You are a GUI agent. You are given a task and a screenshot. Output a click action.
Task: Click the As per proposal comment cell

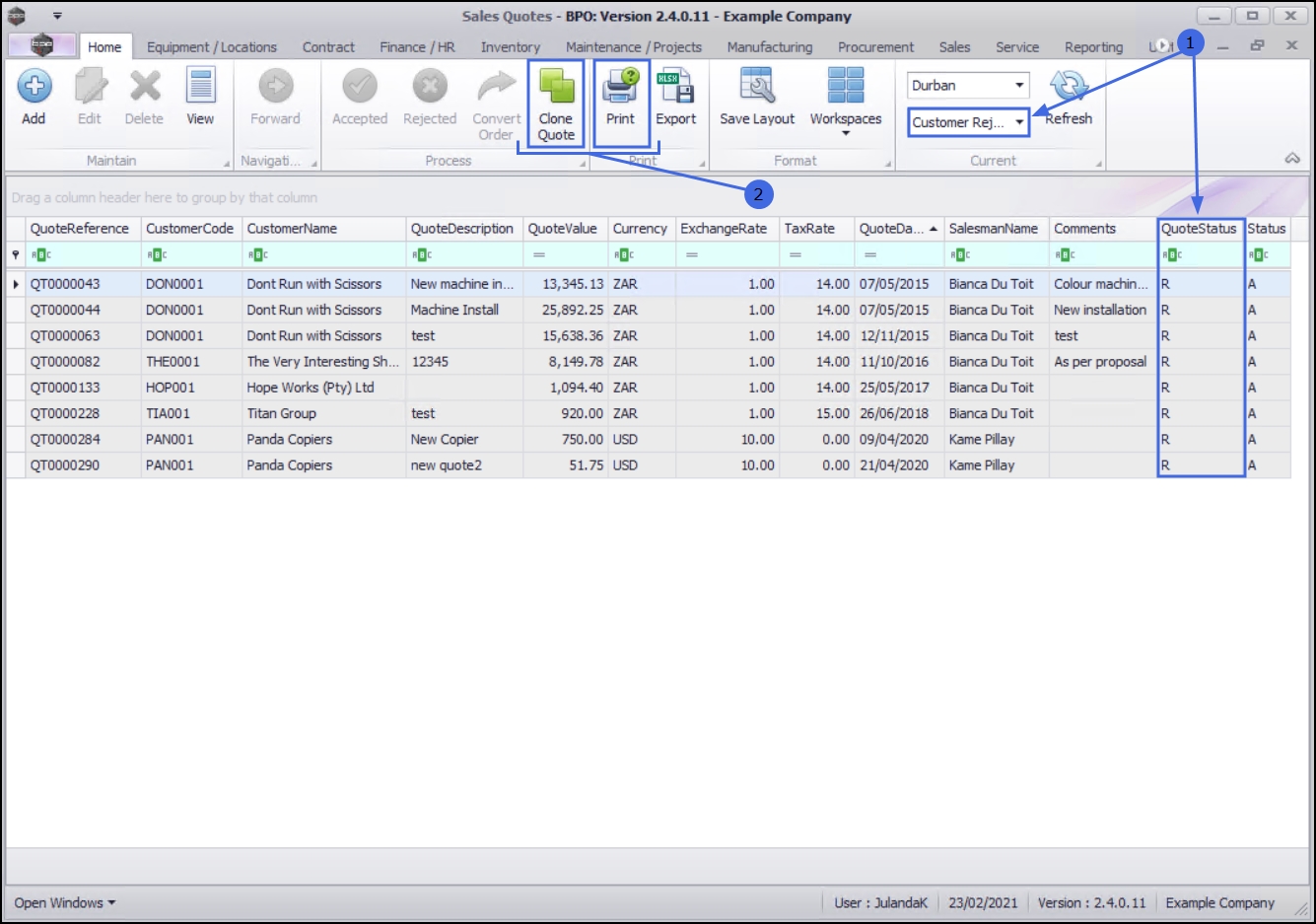pos(1103,362)
